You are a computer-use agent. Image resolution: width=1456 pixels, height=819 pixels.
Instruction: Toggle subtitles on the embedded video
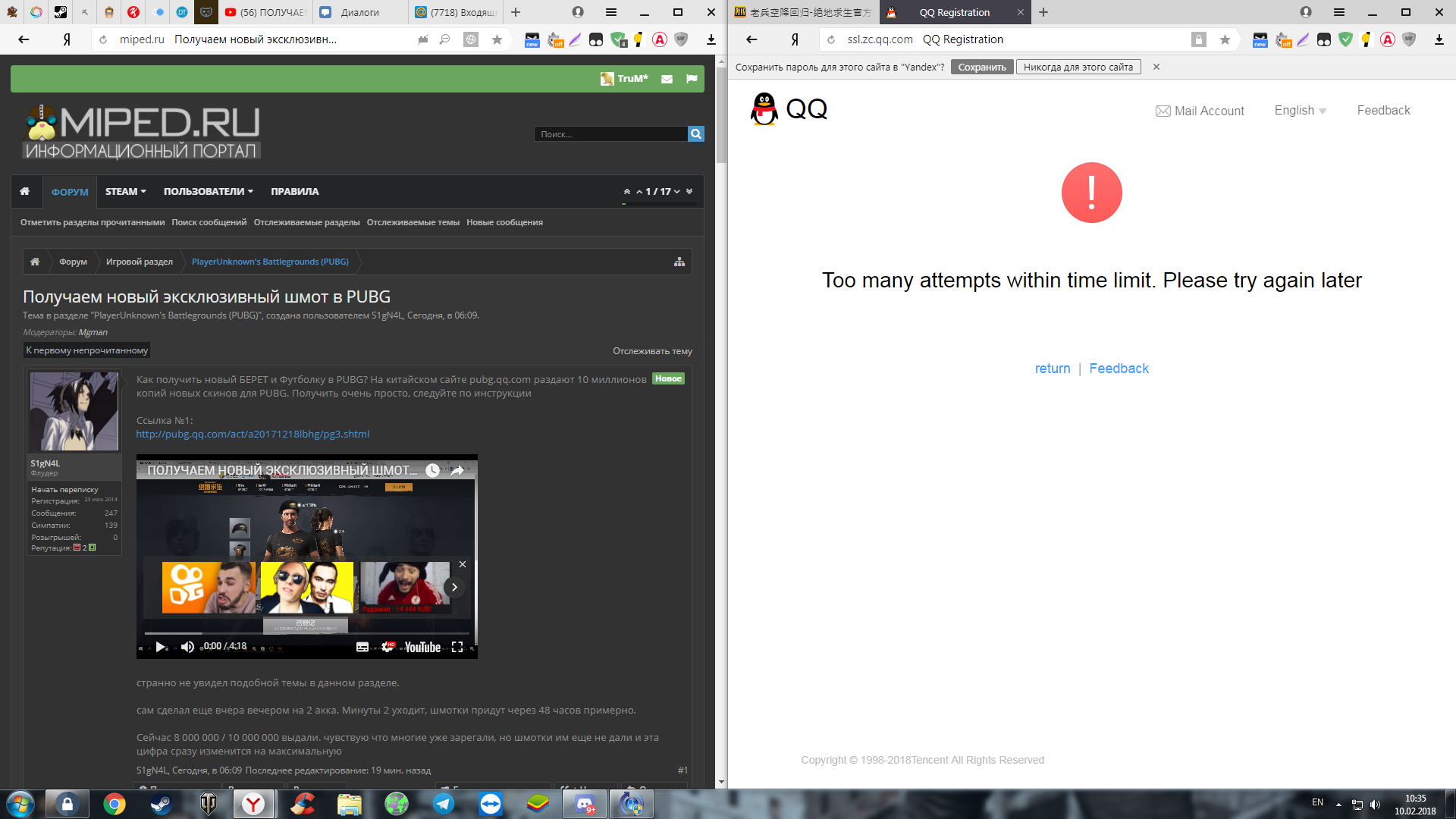(x=362, y=647)
